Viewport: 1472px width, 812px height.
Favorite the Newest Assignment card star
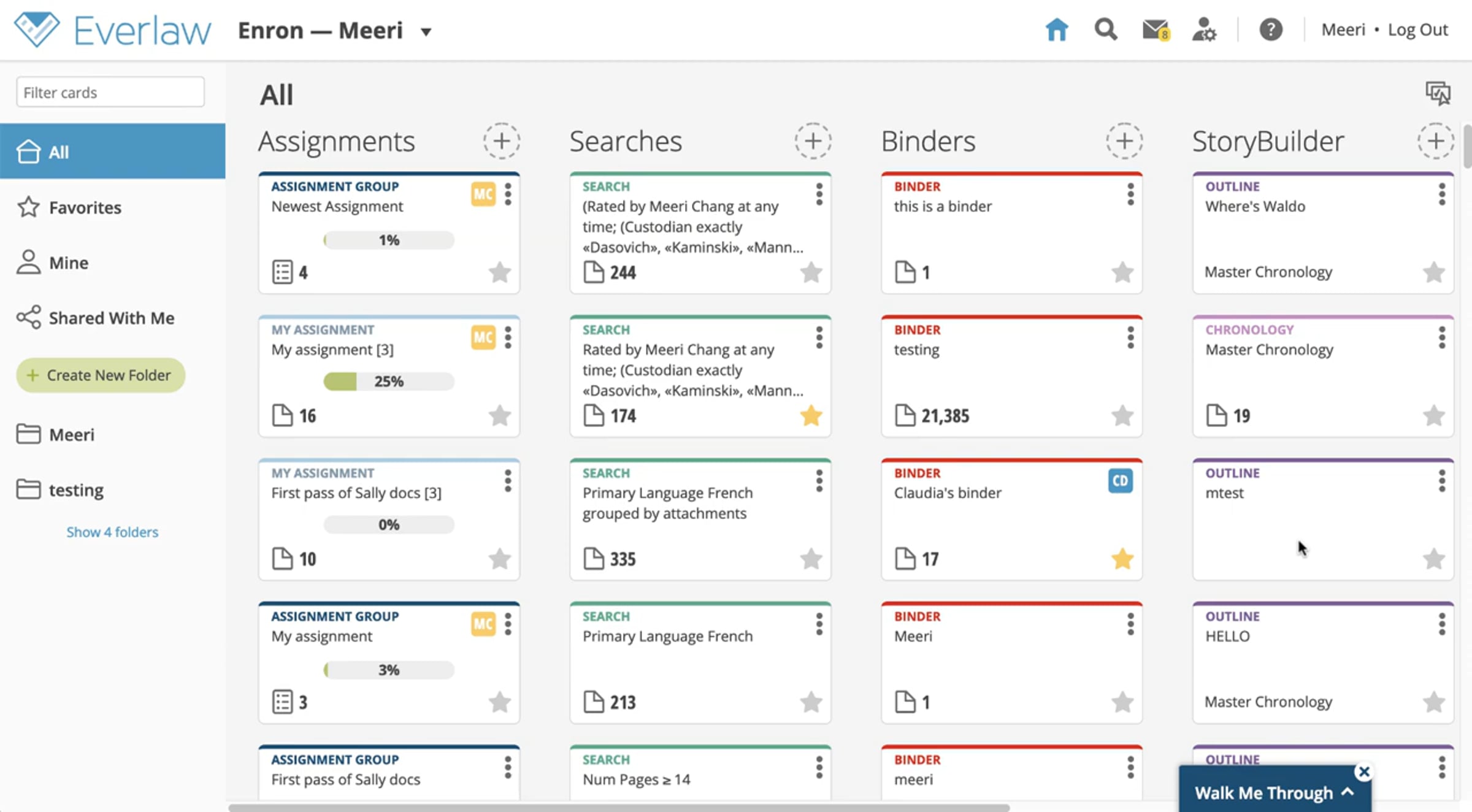pyautogui.click(x=500, y=272)
